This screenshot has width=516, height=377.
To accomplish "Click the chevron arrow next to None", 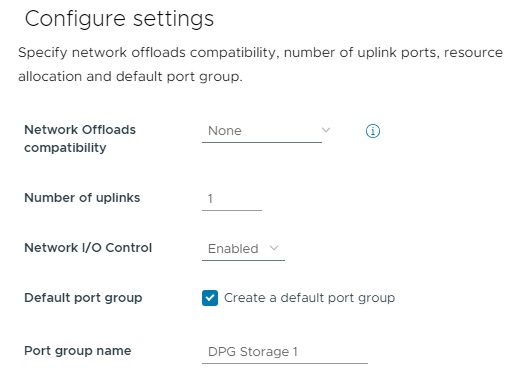I will [326, 130].
